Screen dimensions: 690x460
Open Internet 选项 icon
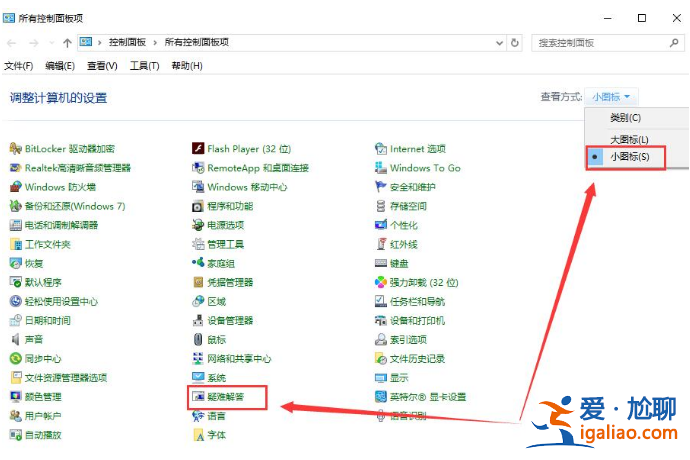click(381, 149)
